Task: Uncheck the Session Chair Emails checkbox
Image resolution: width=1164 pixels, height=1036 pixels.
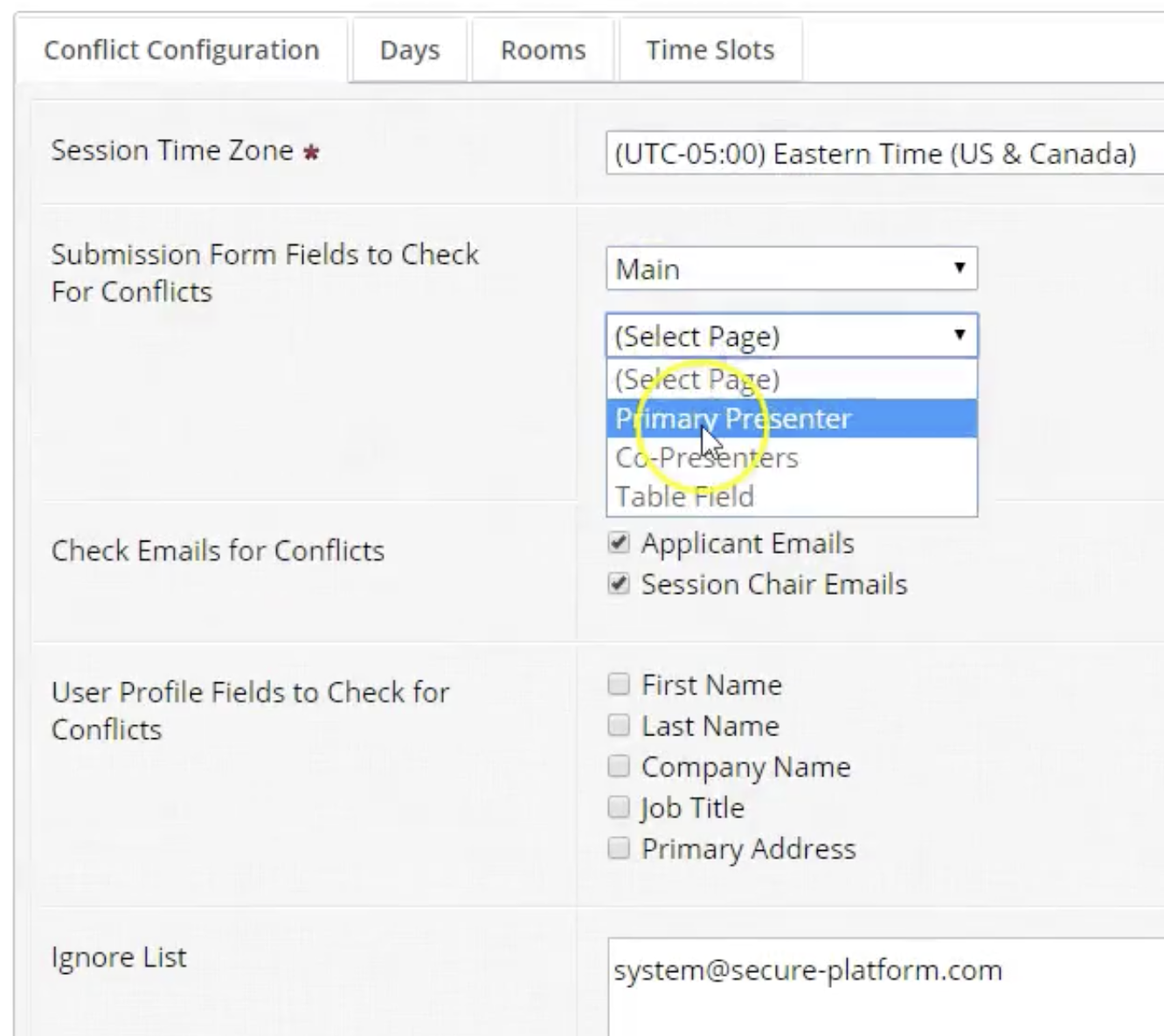Action: coord(619,584)
